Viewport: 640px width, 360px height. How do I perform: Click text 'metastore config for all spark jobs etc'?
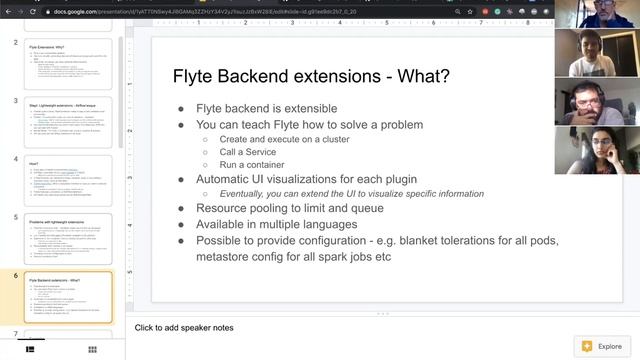[x=293, y=257]
